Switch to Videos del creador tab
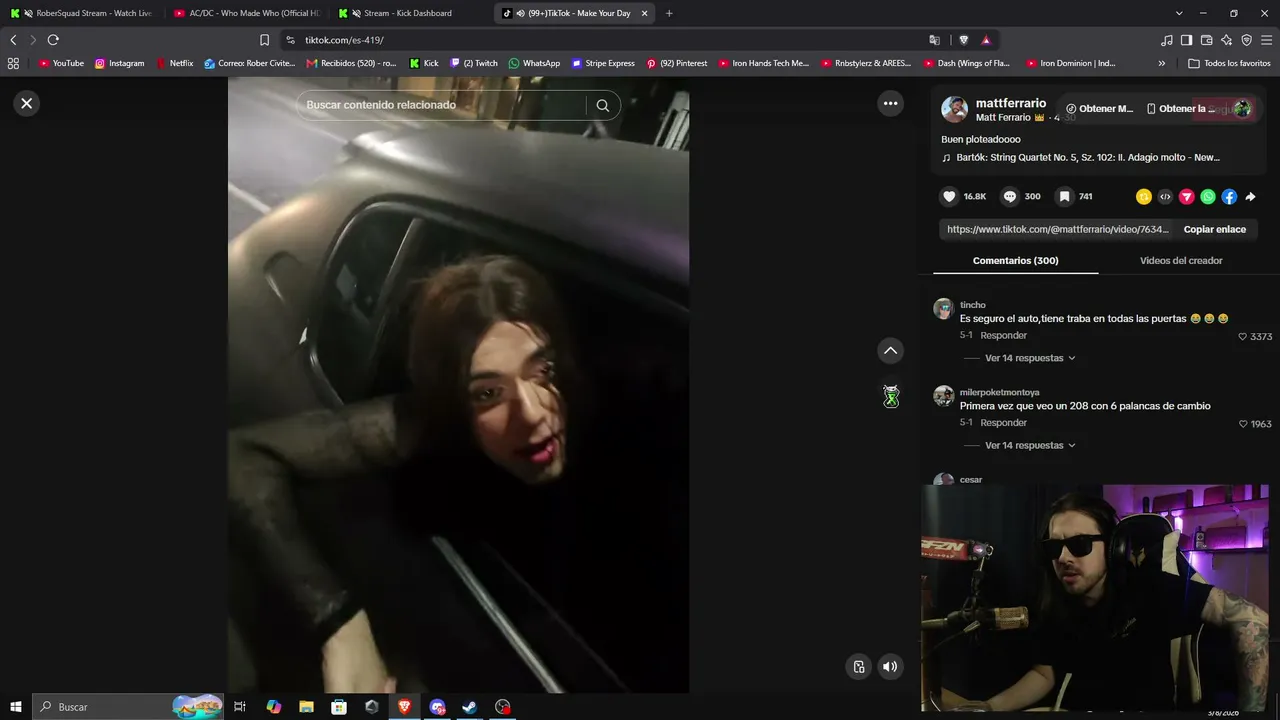The width and height of the screenshot is (1280, 720). [x=1181, y=261]
